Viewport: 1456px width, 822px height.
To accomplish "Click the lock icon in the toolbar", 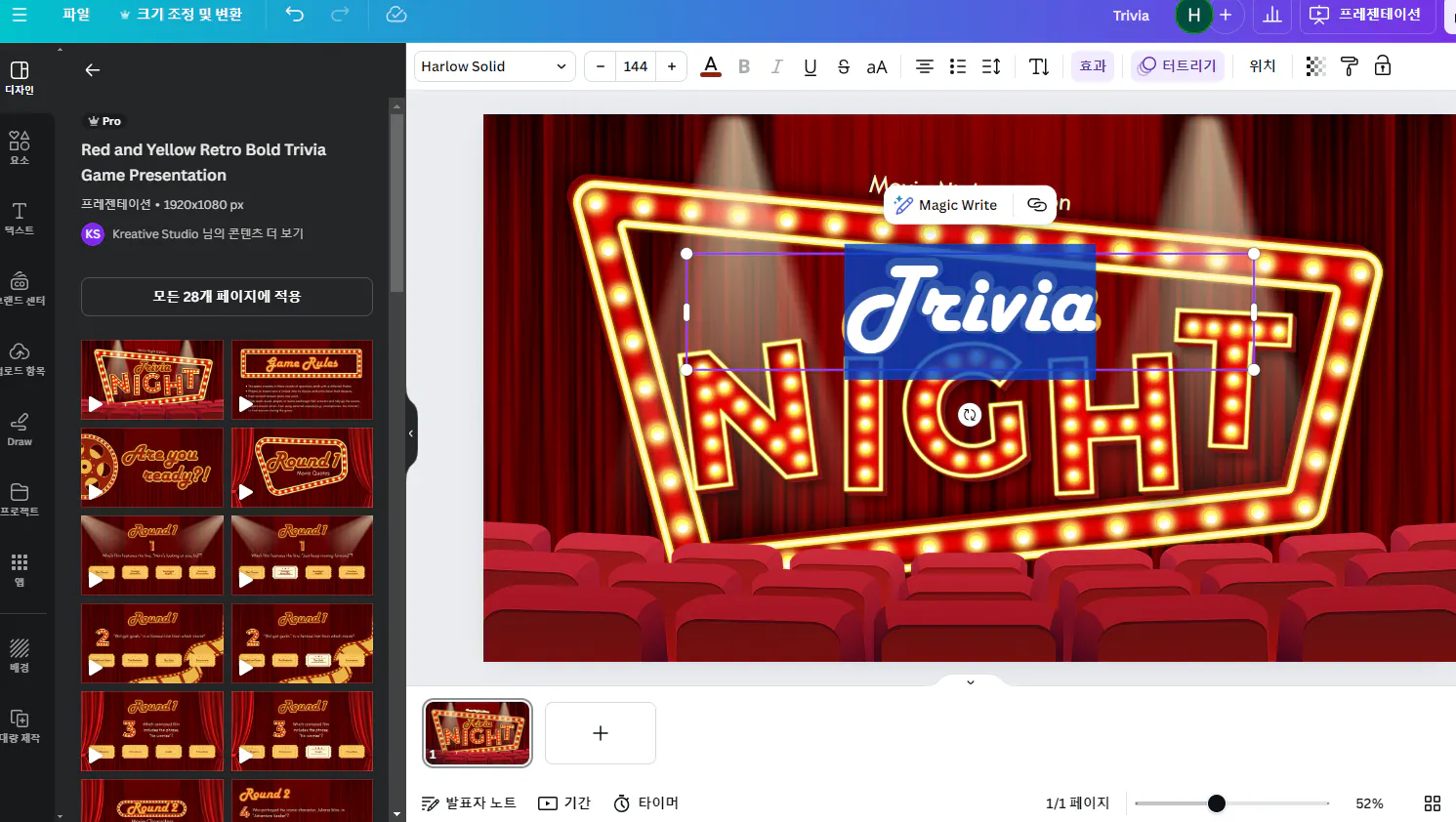I will tap(1382, 66).
